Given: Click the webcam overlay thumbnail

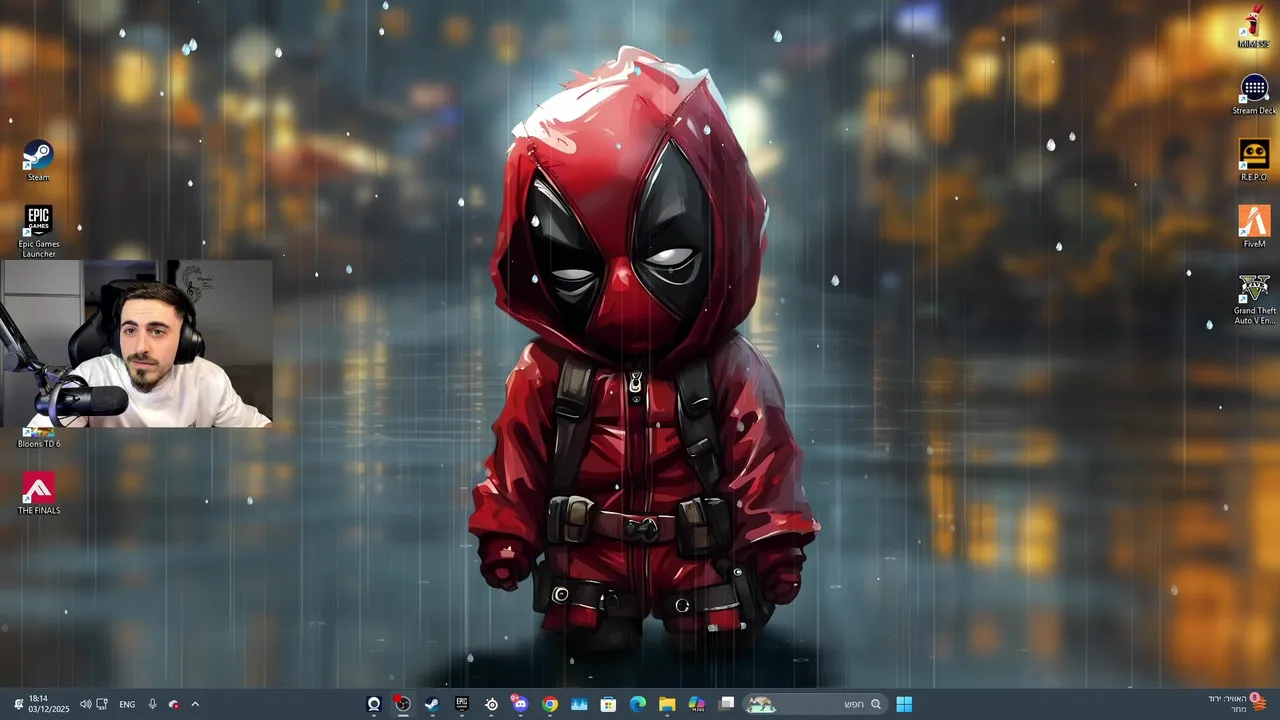Looking at the screenshot, I should pos(136,344).
